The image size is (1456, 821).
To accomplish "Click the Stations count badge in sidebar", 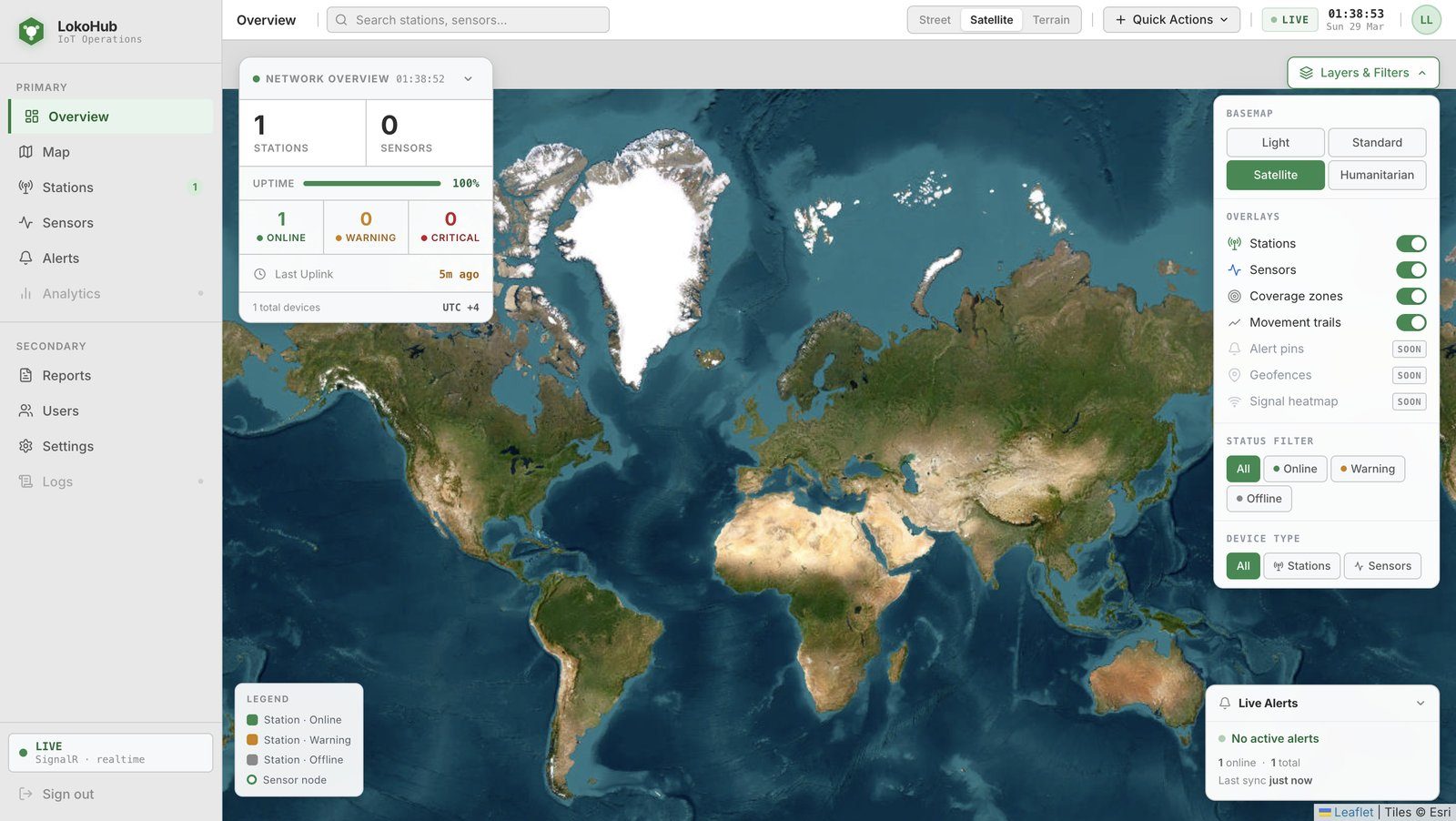I will point(195,188).
